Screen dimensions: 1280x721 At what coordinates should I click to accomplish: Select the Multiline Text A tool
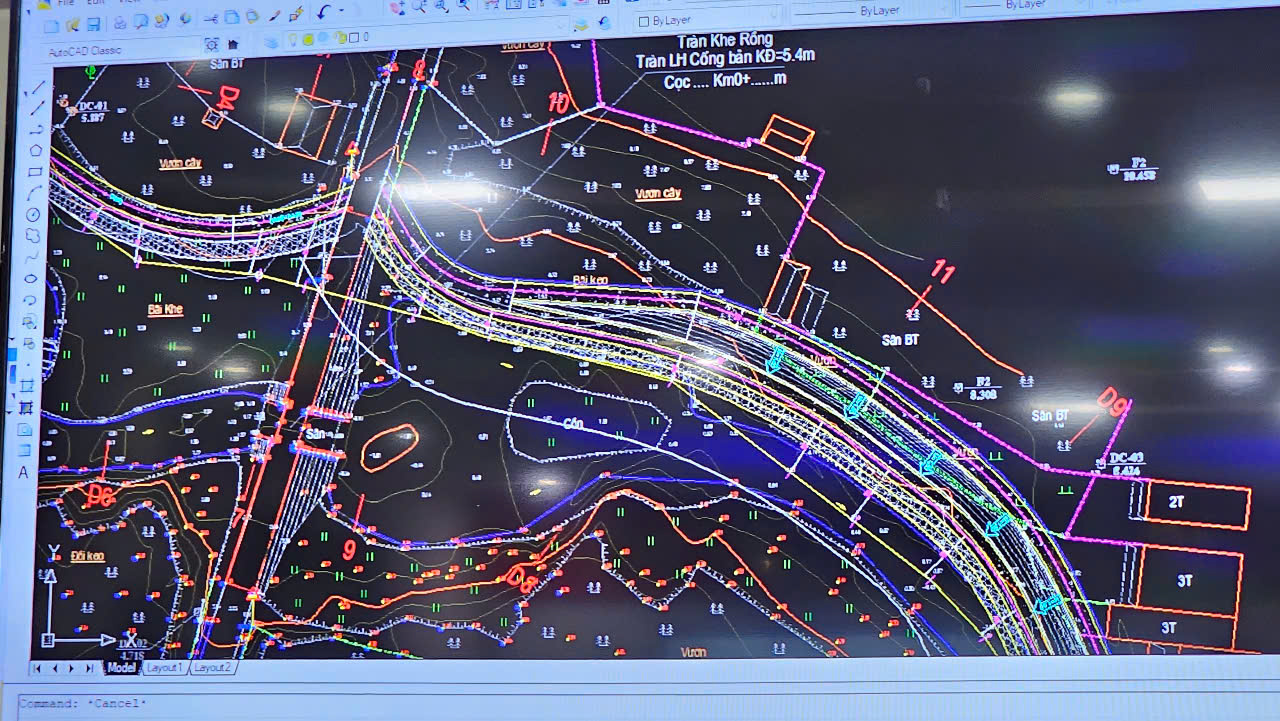click(23, 472)
